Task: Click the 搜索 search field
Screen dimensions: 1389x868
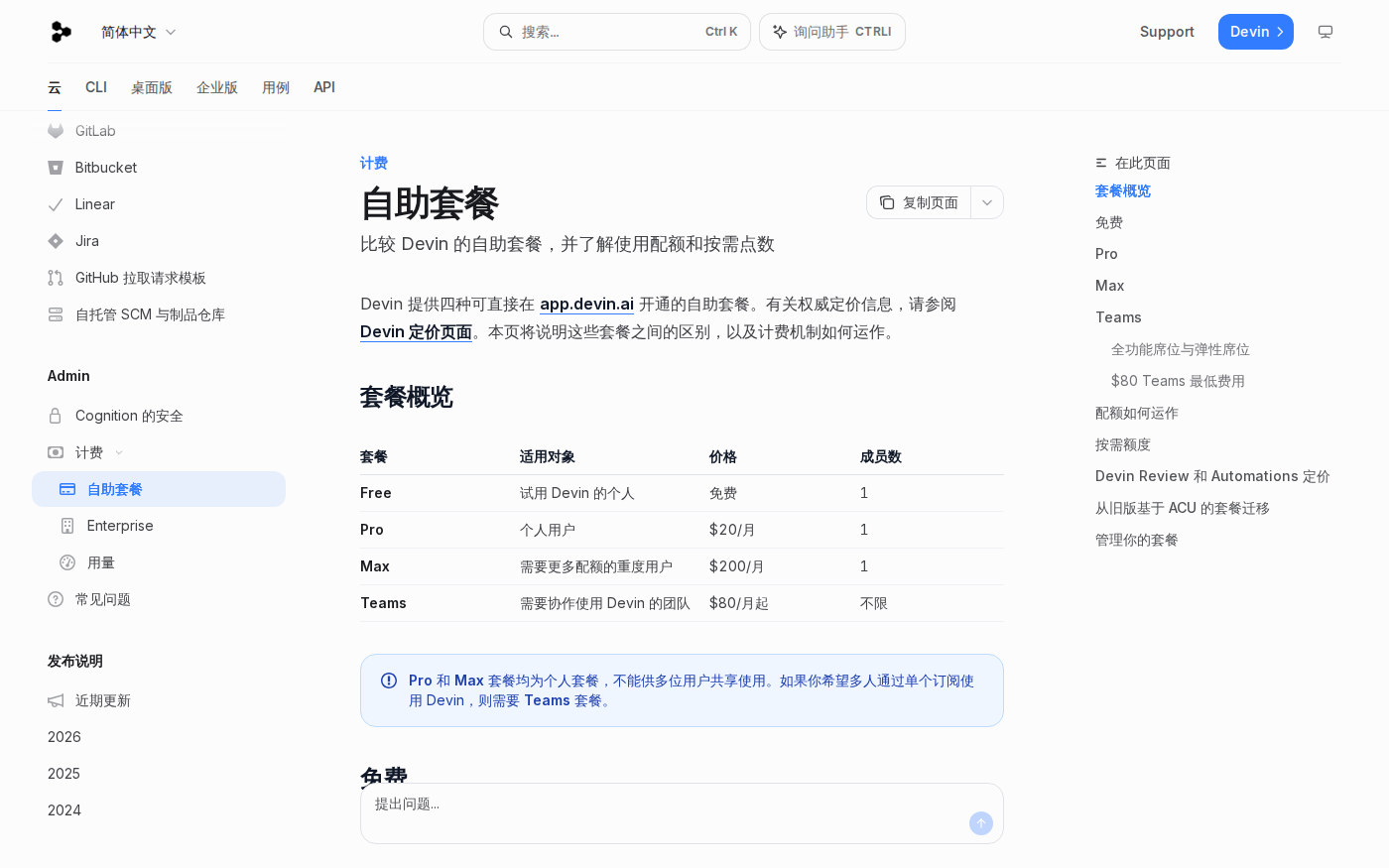Action: pos(616,32)
